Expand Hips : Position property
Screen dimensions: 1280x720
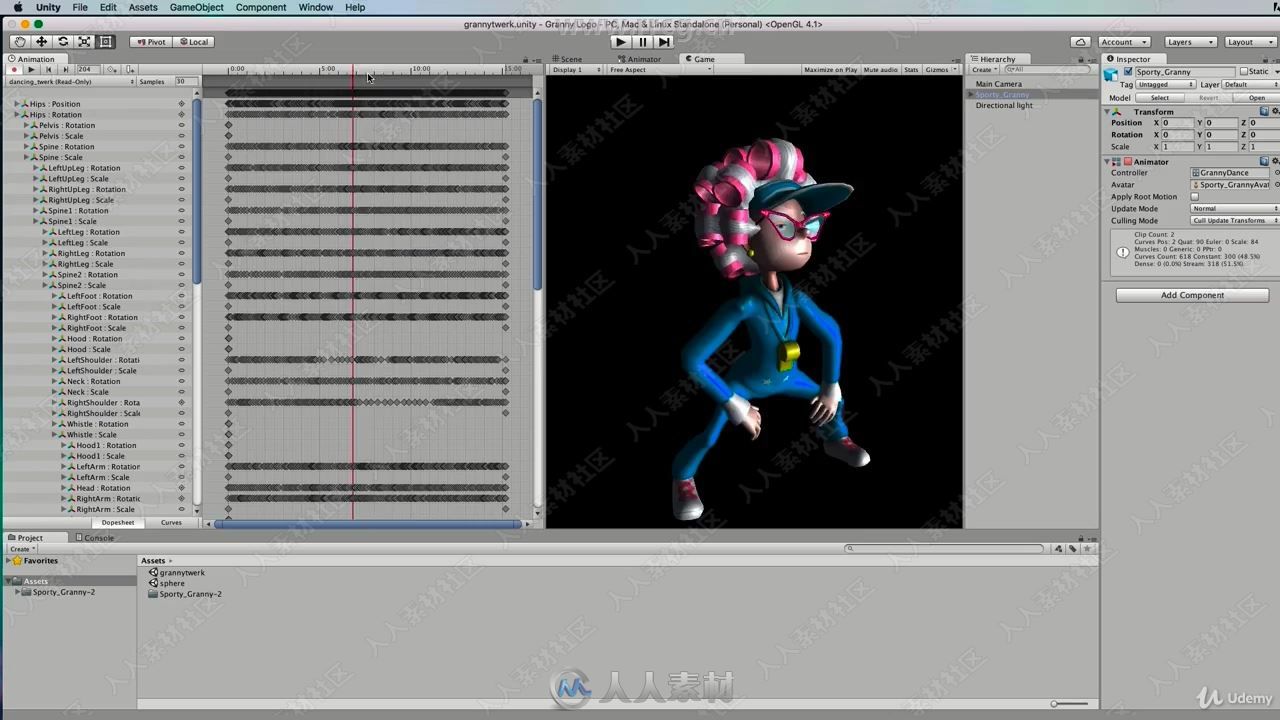(x=17, y=104)
